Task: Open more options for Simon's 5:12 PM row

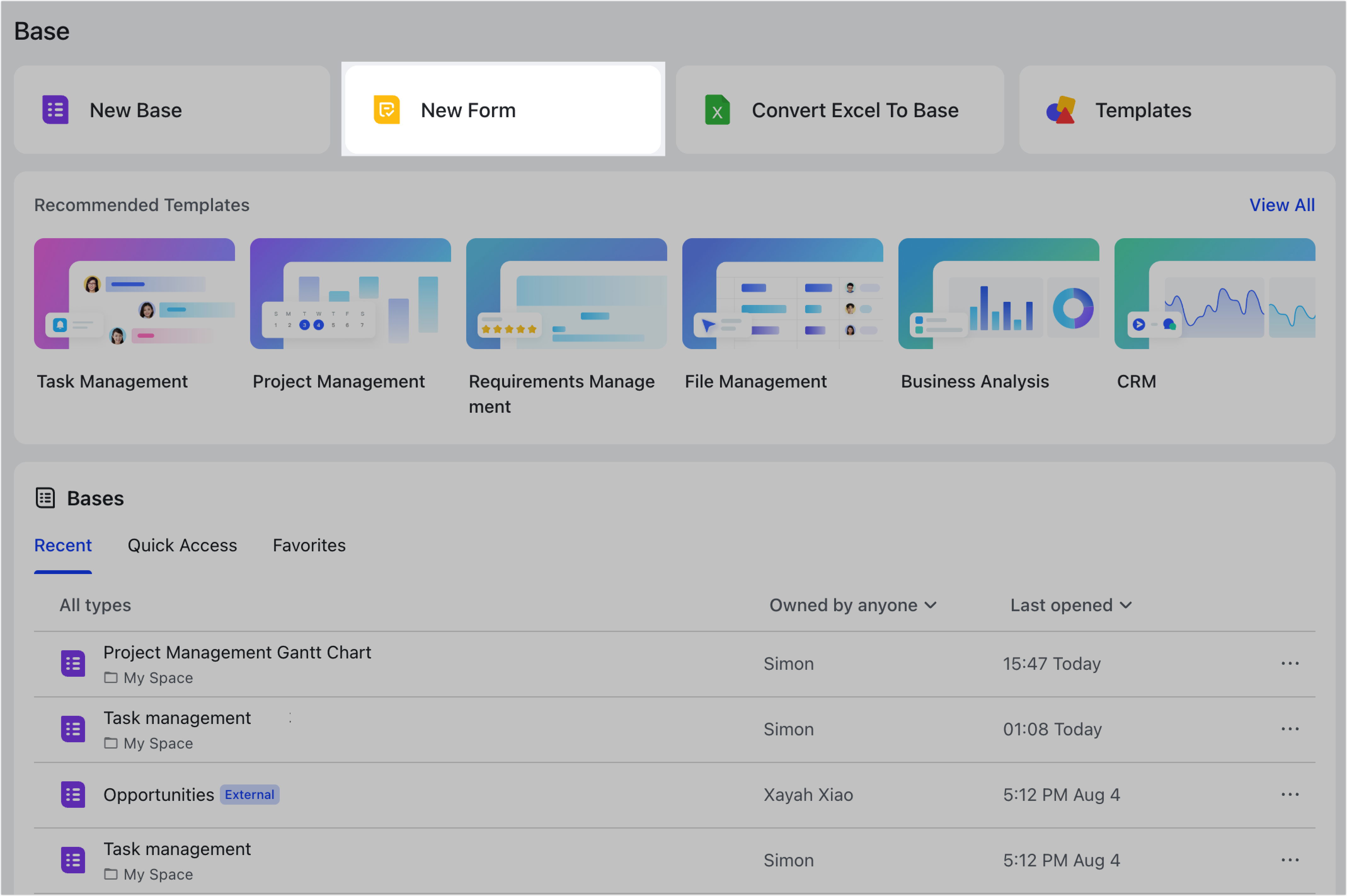Action: [1289, 860]
